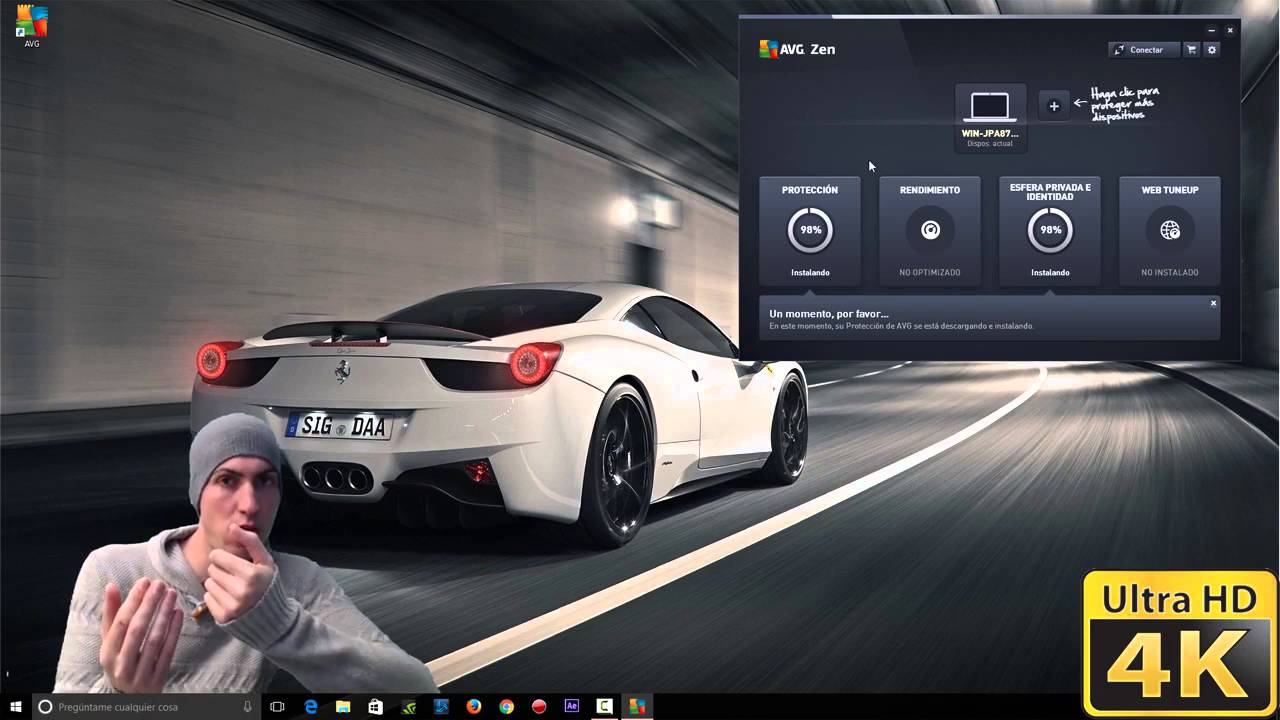The image size is (1280, 720).
Task: Launch Microsoft Edge from the taskbar
Action: click(311, 706)
